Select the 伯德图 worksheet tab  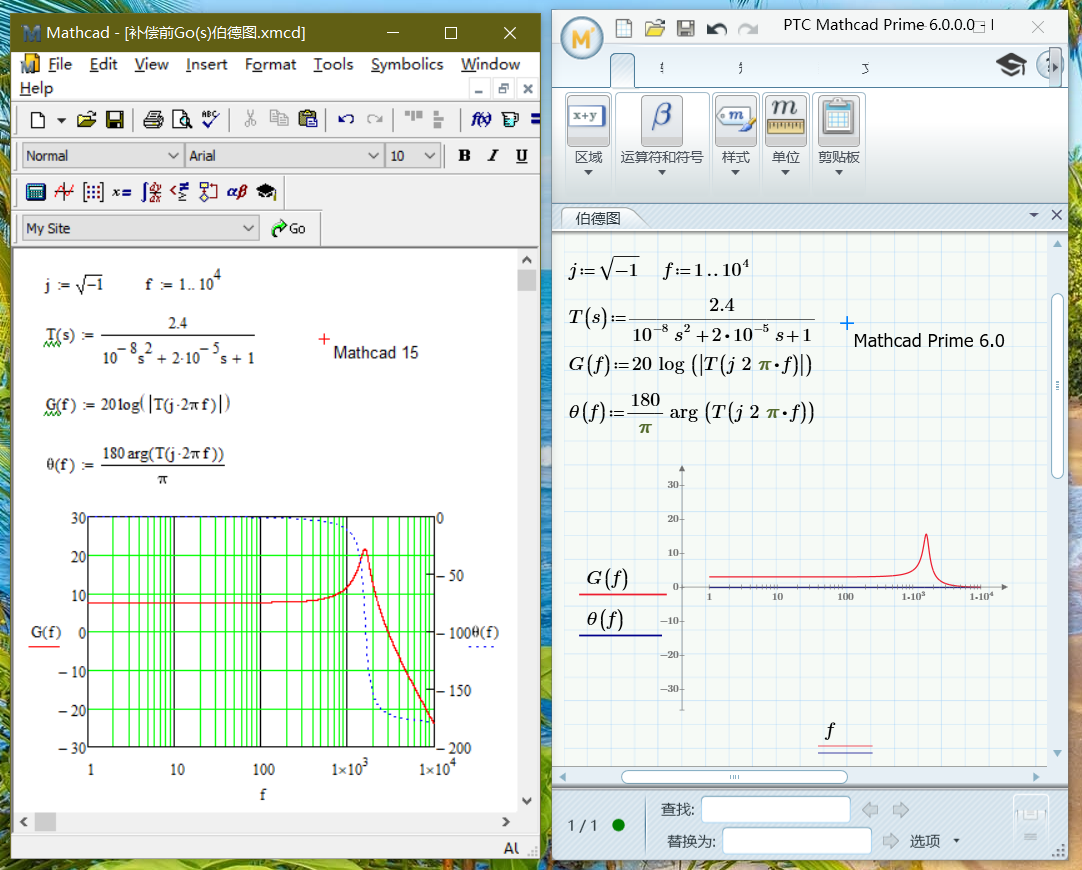pyautogui.click(x=598, y=219)
